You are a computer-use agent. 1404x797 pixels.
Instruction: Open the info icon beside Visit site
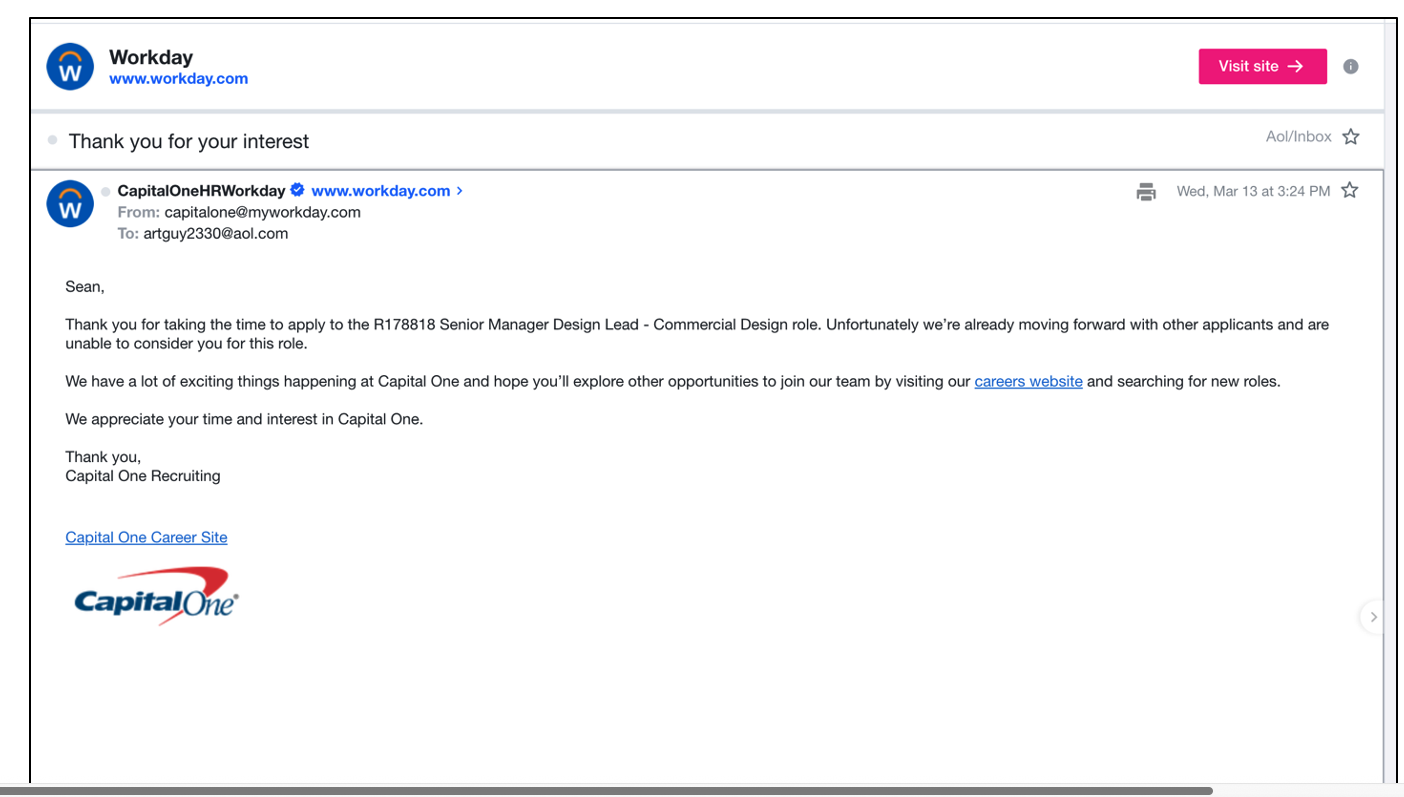coord(1351,66)
